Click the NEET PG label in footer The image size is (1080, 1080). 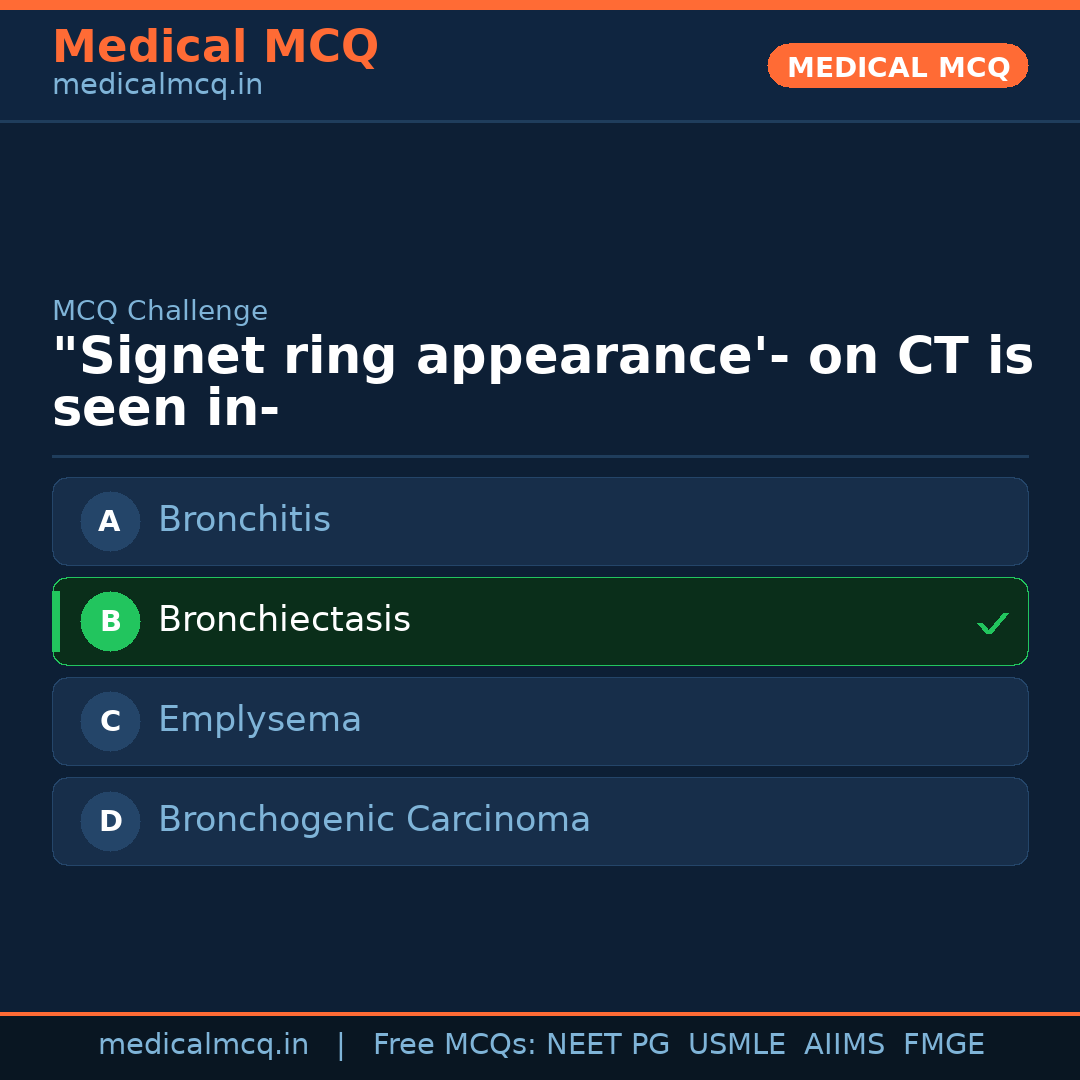[x=607, y=1044]
